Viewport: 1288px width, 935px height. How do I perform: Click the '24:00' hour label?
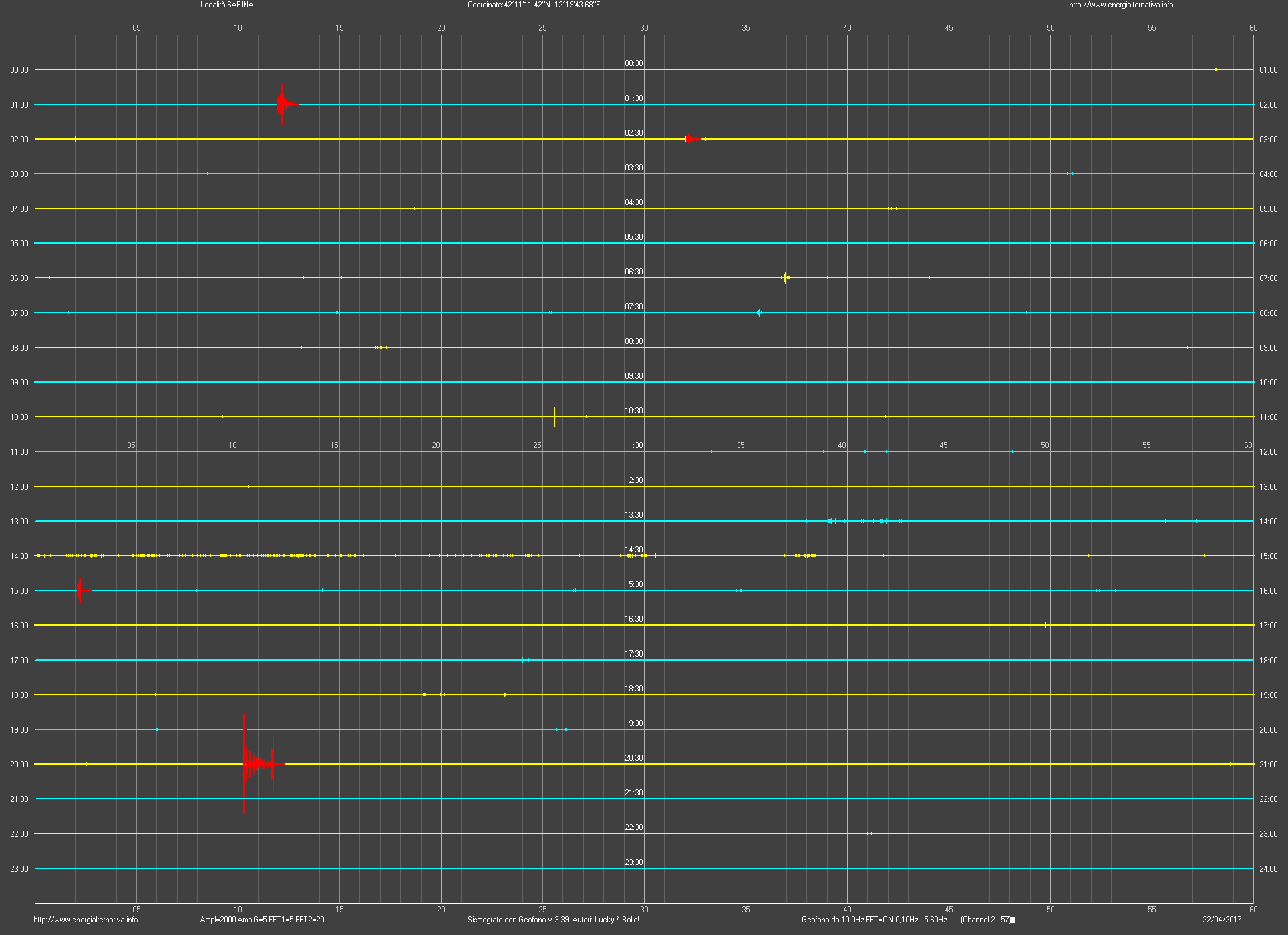[x=1268, y=869]
